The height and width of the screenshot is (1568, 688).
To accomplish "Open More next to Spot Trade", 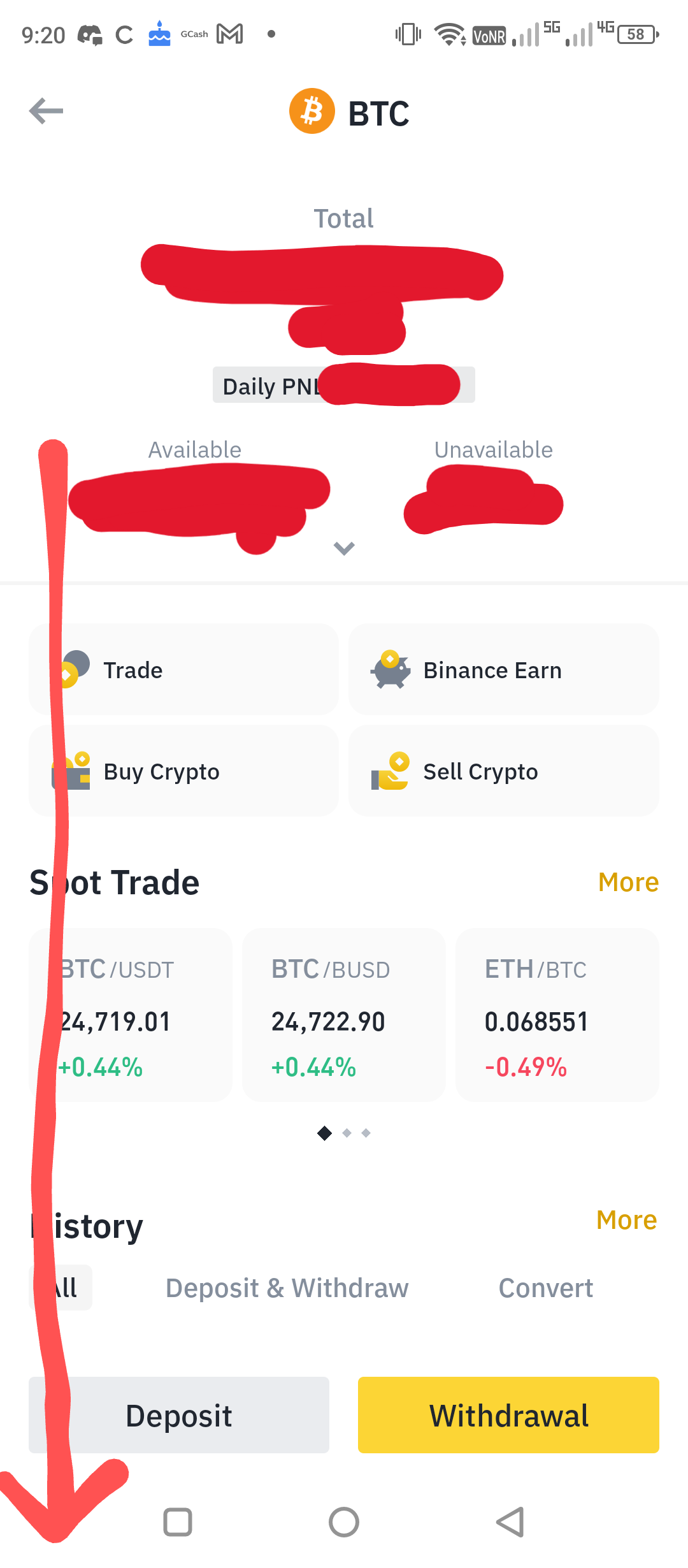I will pos(628,882).
